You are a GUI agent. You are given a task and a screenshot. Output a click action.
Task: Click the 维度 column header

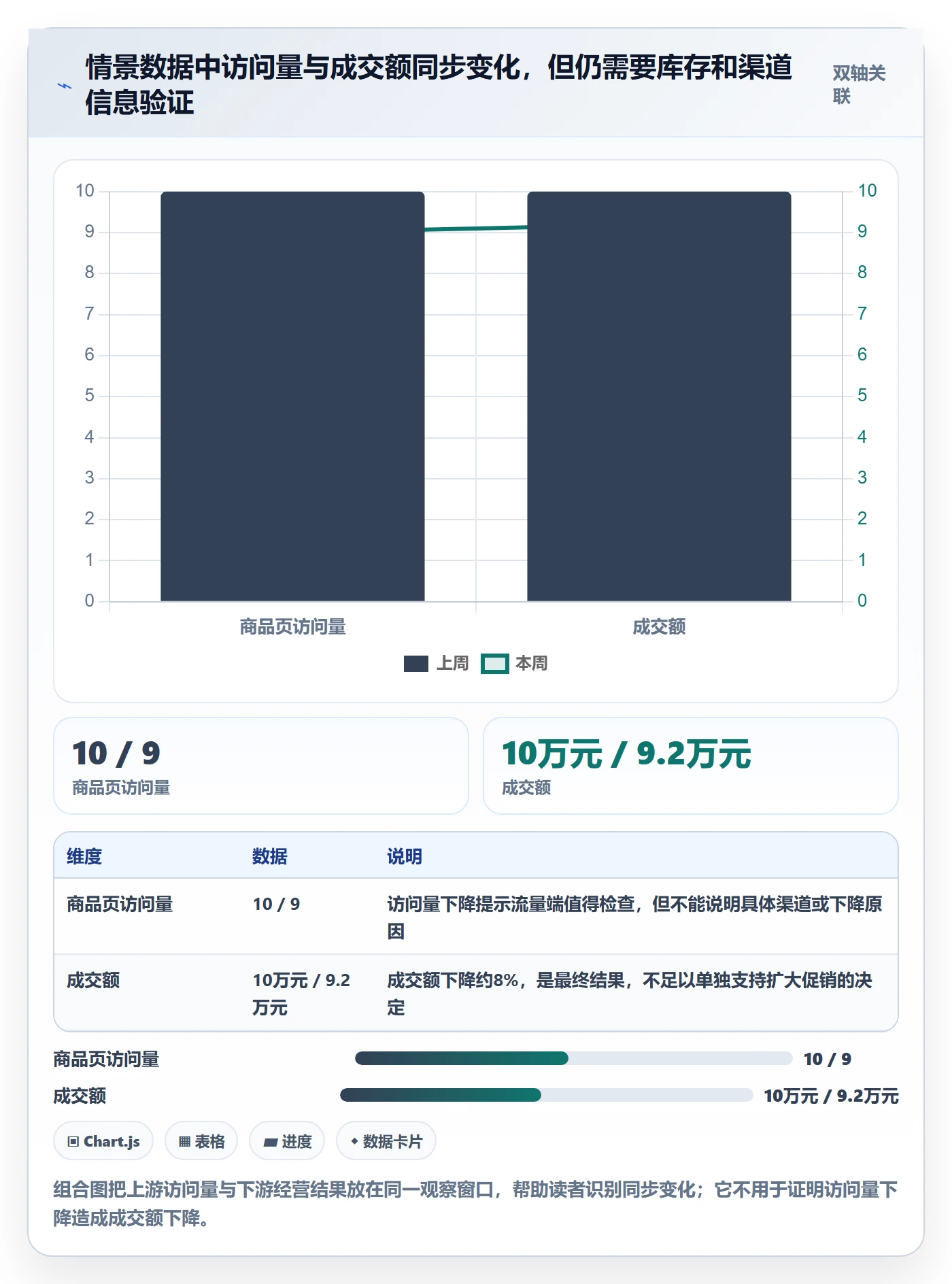point(84,856)
